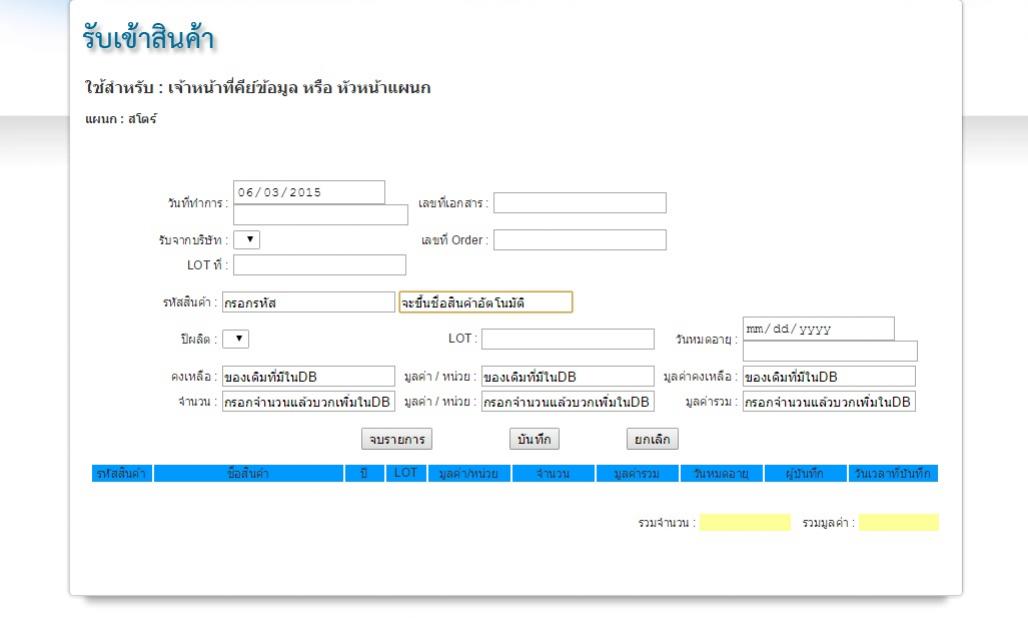The width and height of the screenshot is (1028, 618).
Task: Click the ผู้บันทึก table column header
Action: pos(805,473)
